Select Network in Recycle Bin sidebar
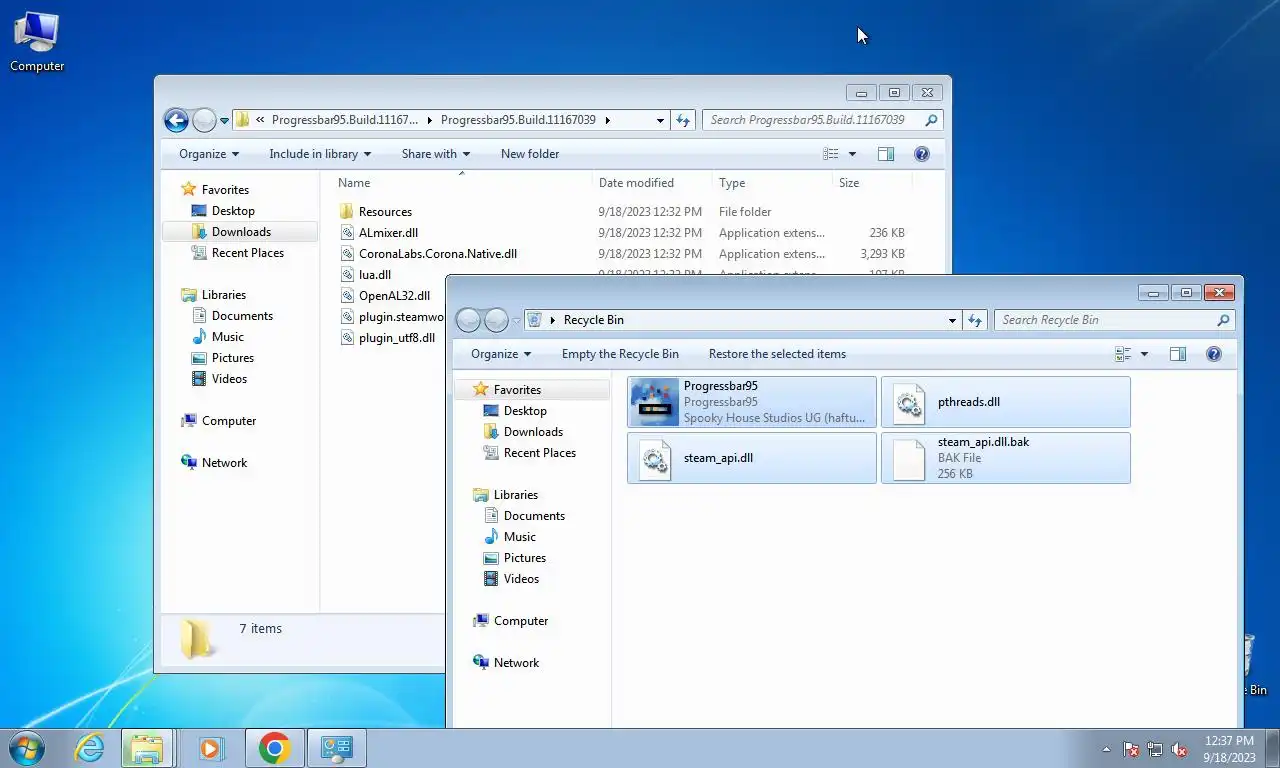1280x768 pixels. 516,663
